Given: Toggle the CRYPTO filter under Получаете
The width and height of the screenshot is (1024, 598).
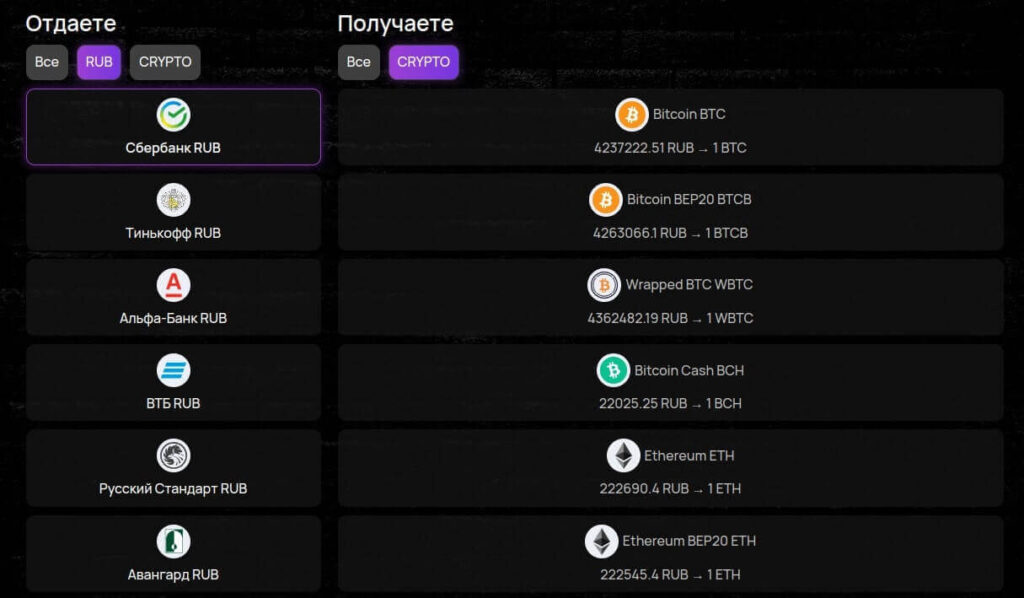Looking at the screenshot, I should click(x=423, y=62).
